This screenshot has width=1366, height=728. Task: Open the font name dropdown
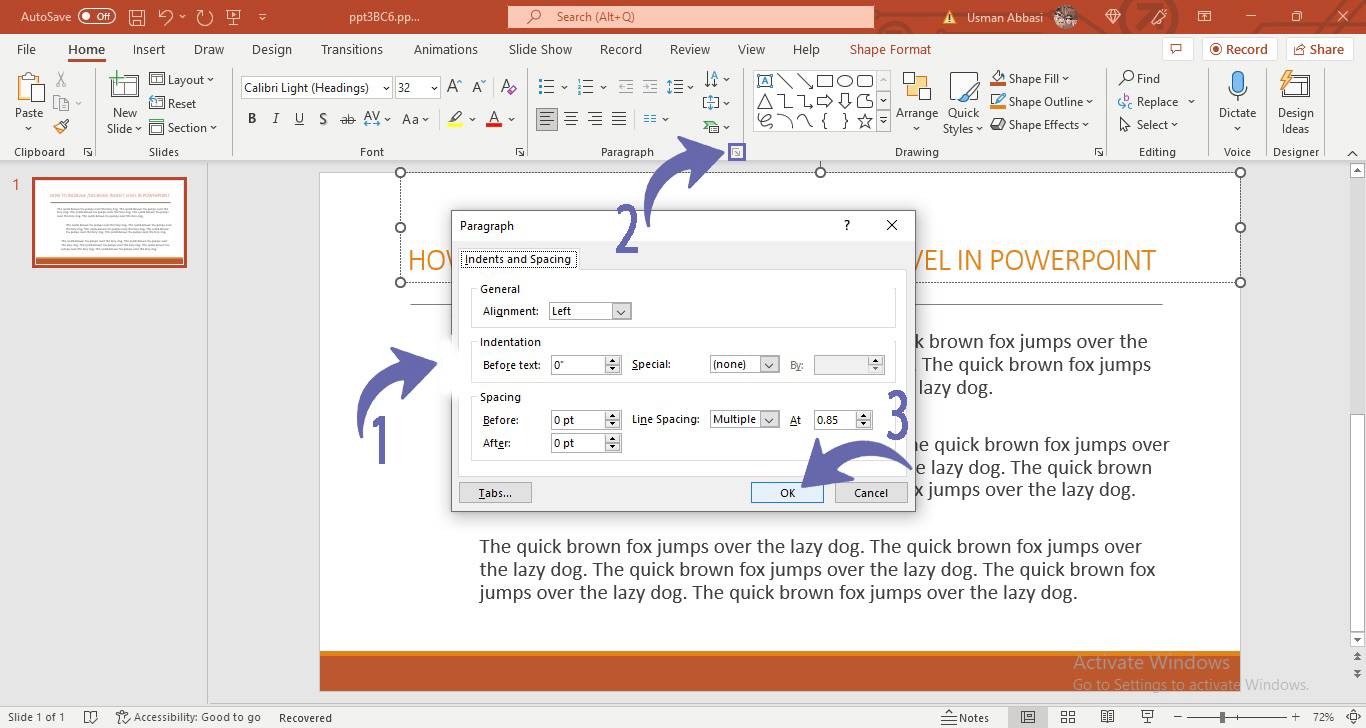tap(386, 88)
